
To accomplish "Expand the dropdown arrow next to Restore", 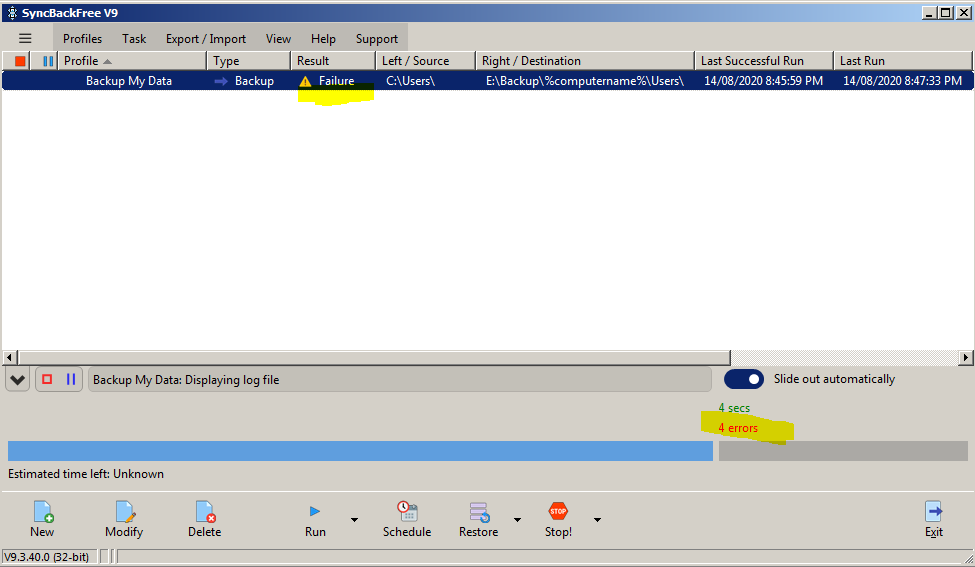I will [517, 520].
